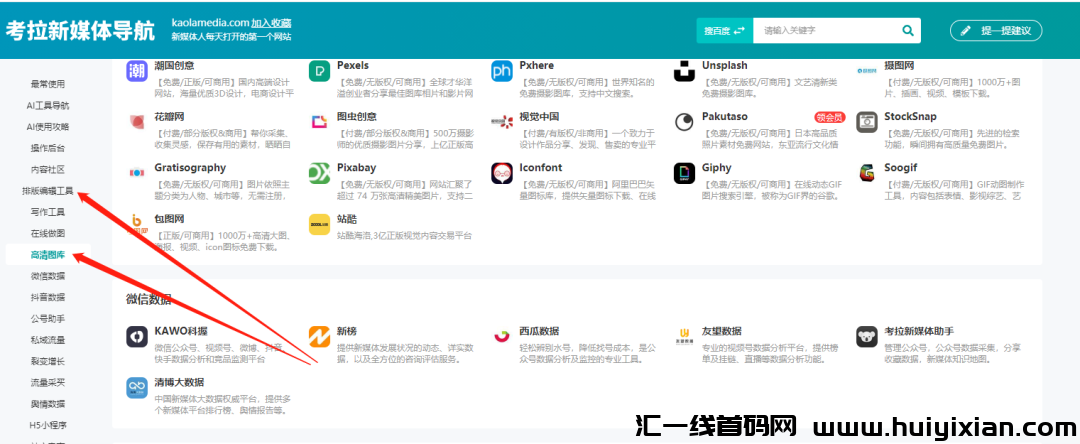Viewport: 1080px width, 444px height.
Task: Click the 领会员 red badge
Action: (x=829, y=117)
